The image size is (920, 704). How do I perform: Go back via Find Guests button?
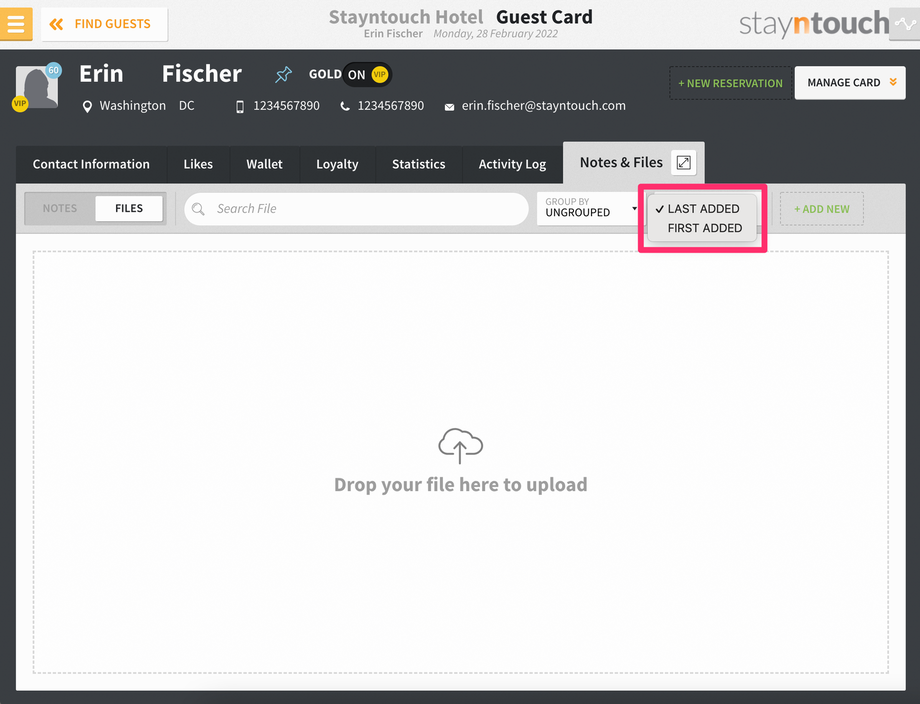(x=104, y=24)
